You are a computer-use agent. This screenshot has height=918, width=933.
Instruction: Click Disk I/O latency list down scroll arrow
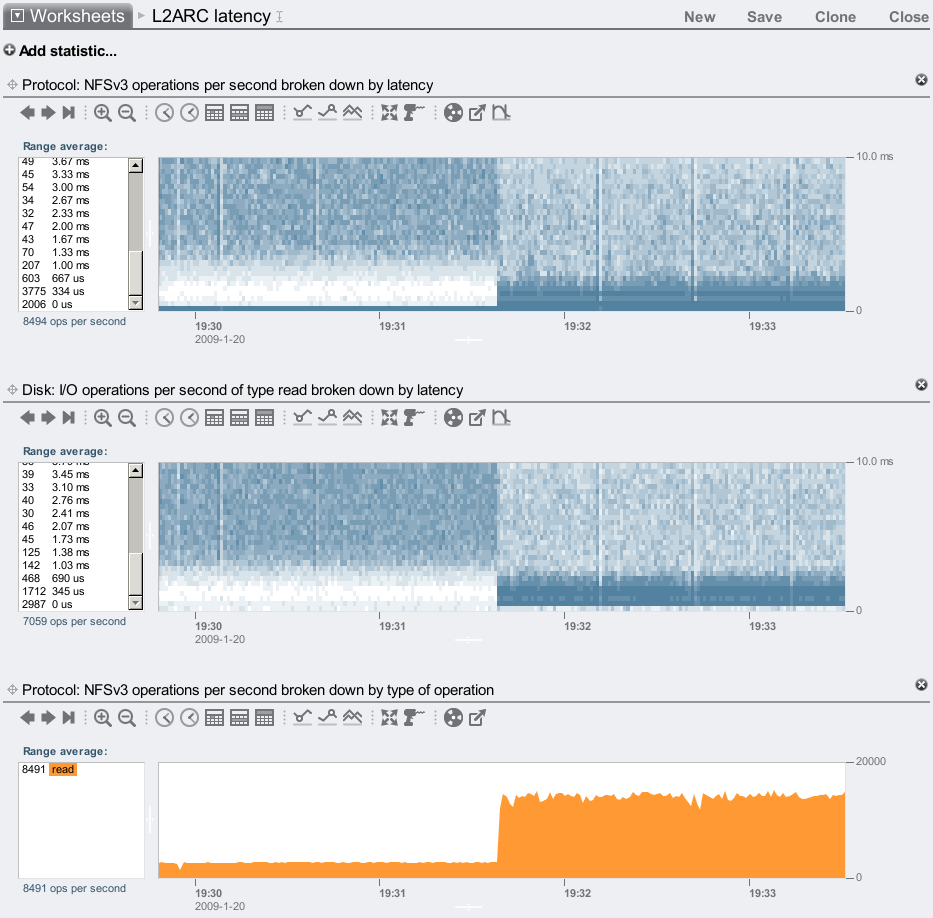point(136,603)
